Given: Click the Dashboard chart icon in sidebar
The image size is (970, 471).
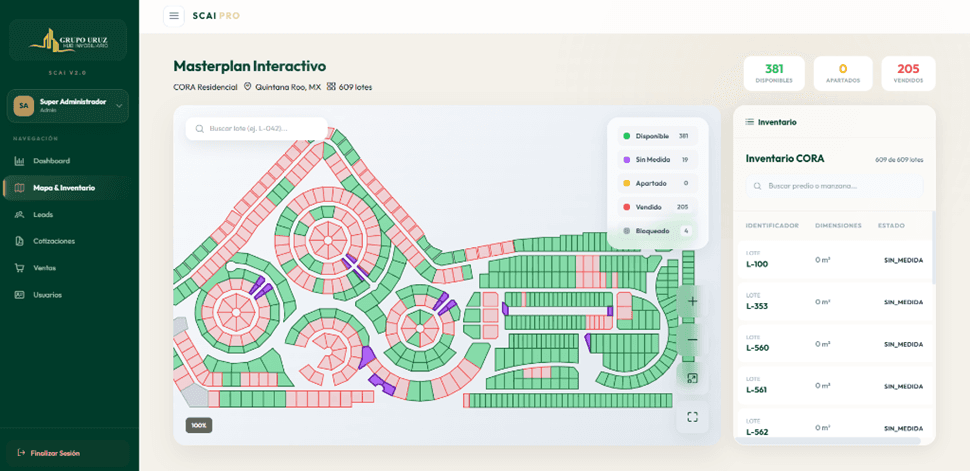Looking at the screenshot, I should coord(20,161).
